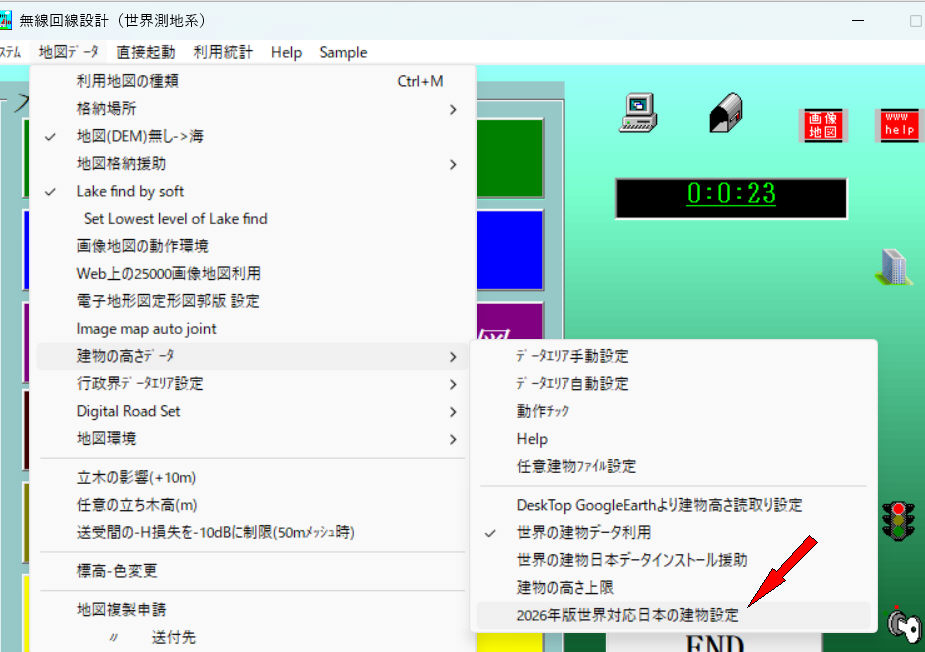The height and width of the screenshot is (652, 925).
Task: Open the red 画像地図 image map icon
Action: 825,125
